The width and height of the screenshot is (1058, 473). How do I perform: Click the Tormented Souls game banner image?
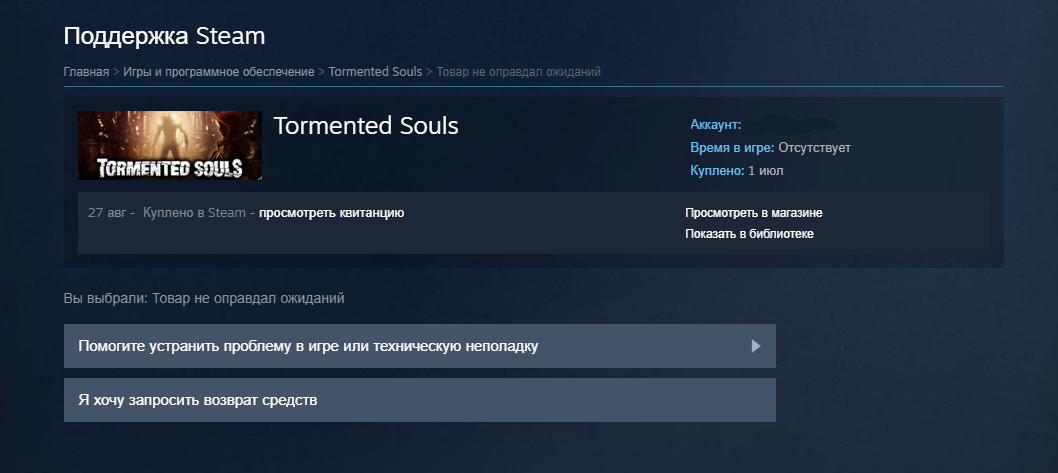pos(170,145)
